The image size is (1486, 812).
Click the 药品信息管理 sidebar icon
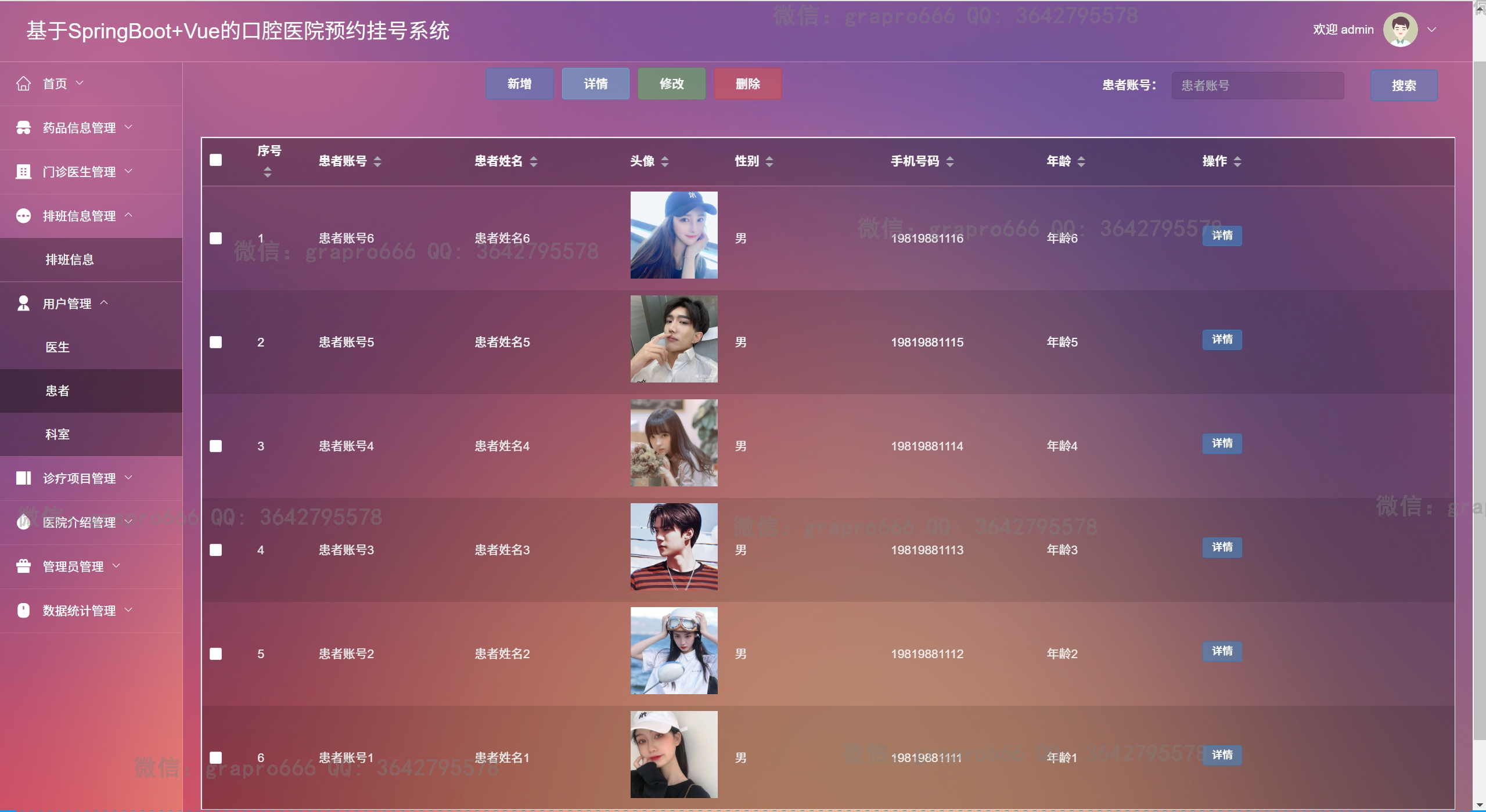[x=23, y=128]
